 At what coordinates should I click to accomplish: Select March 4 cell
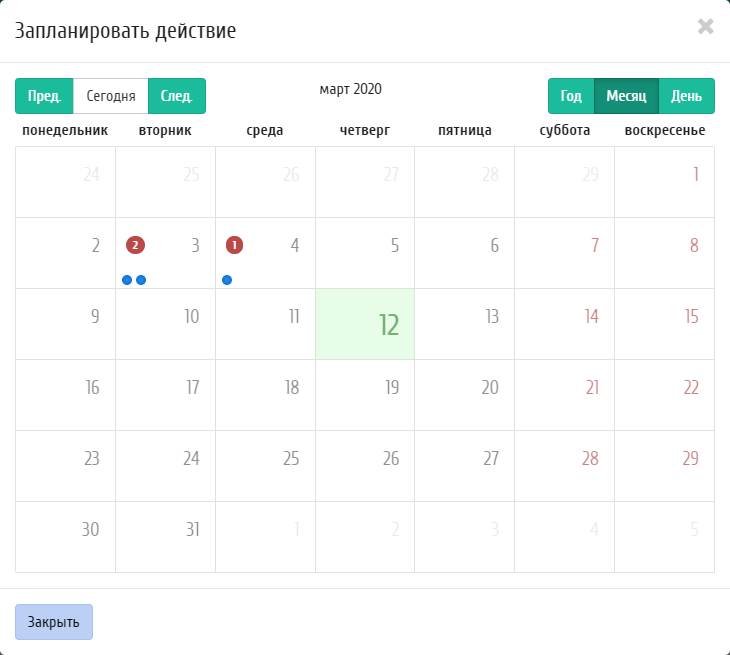(265, 253)
